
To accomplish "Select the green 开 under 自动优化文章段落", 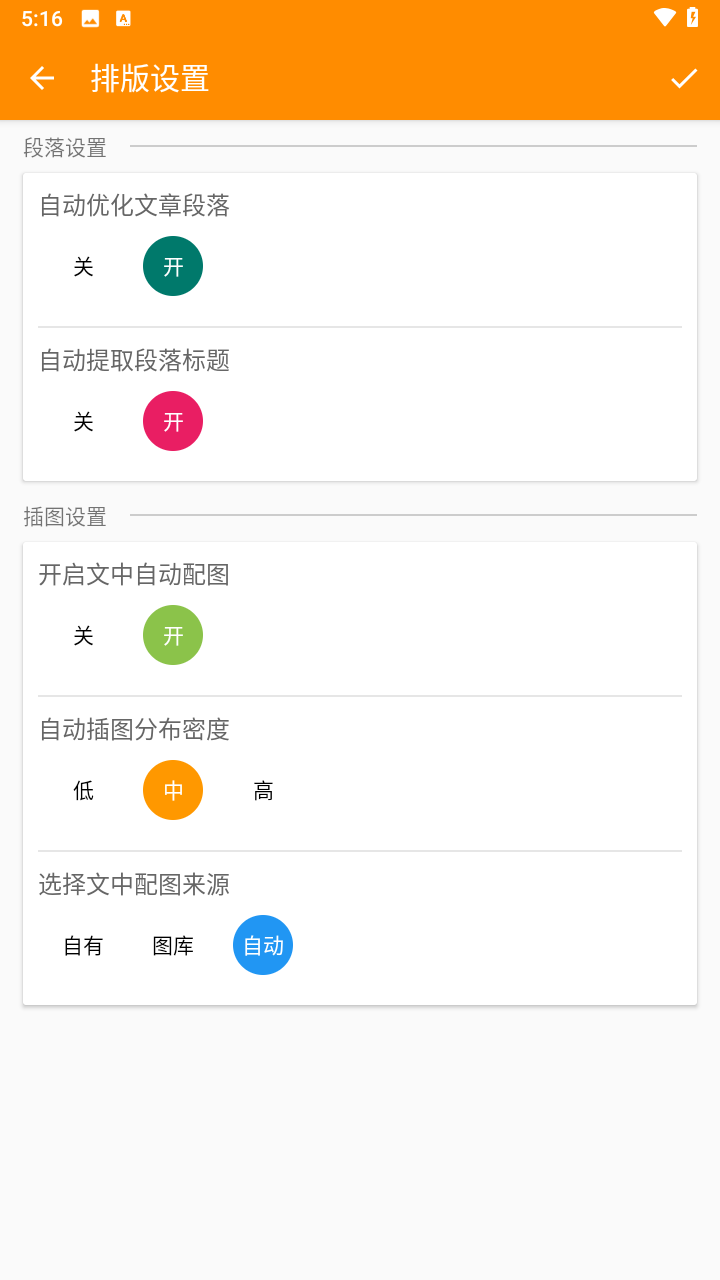I will (173, 267).
